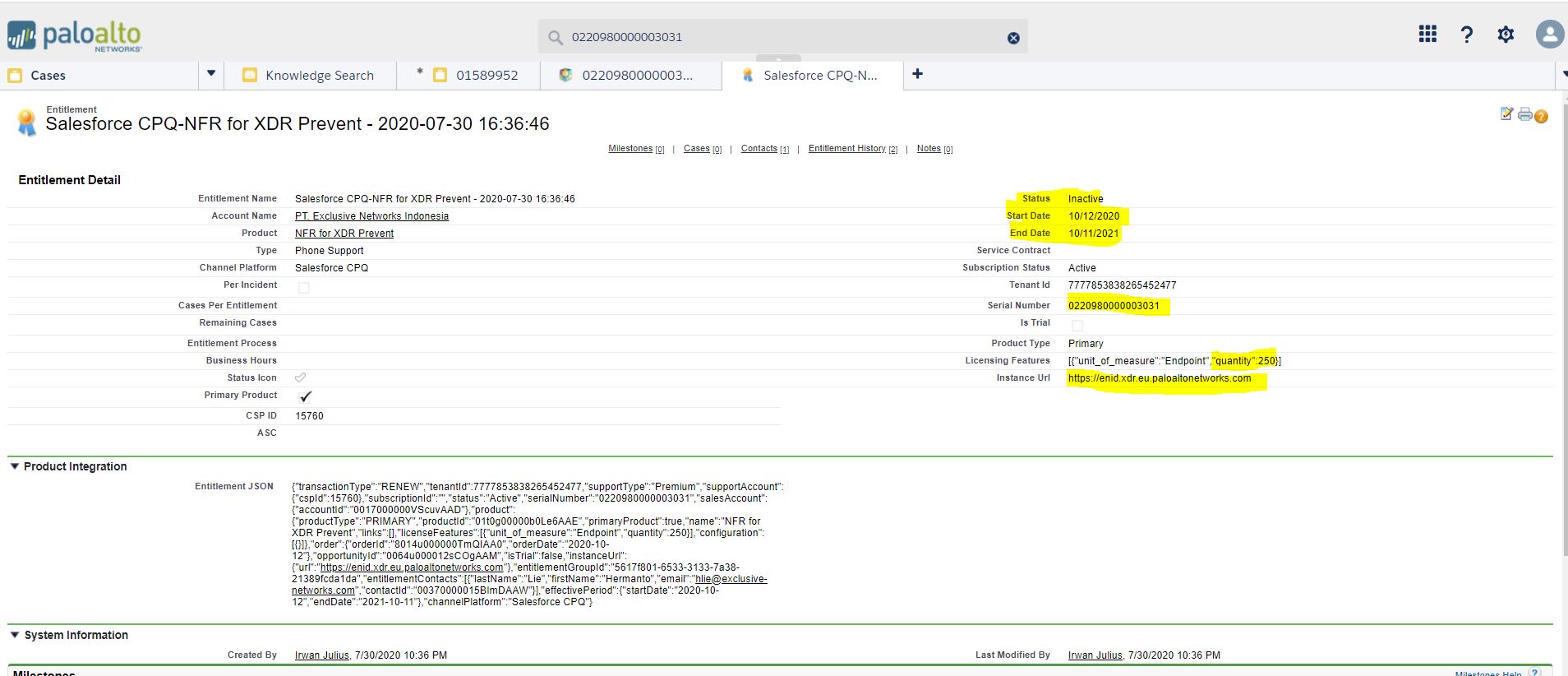Open the Cases navigation dropdown arrow

(211, 74)
